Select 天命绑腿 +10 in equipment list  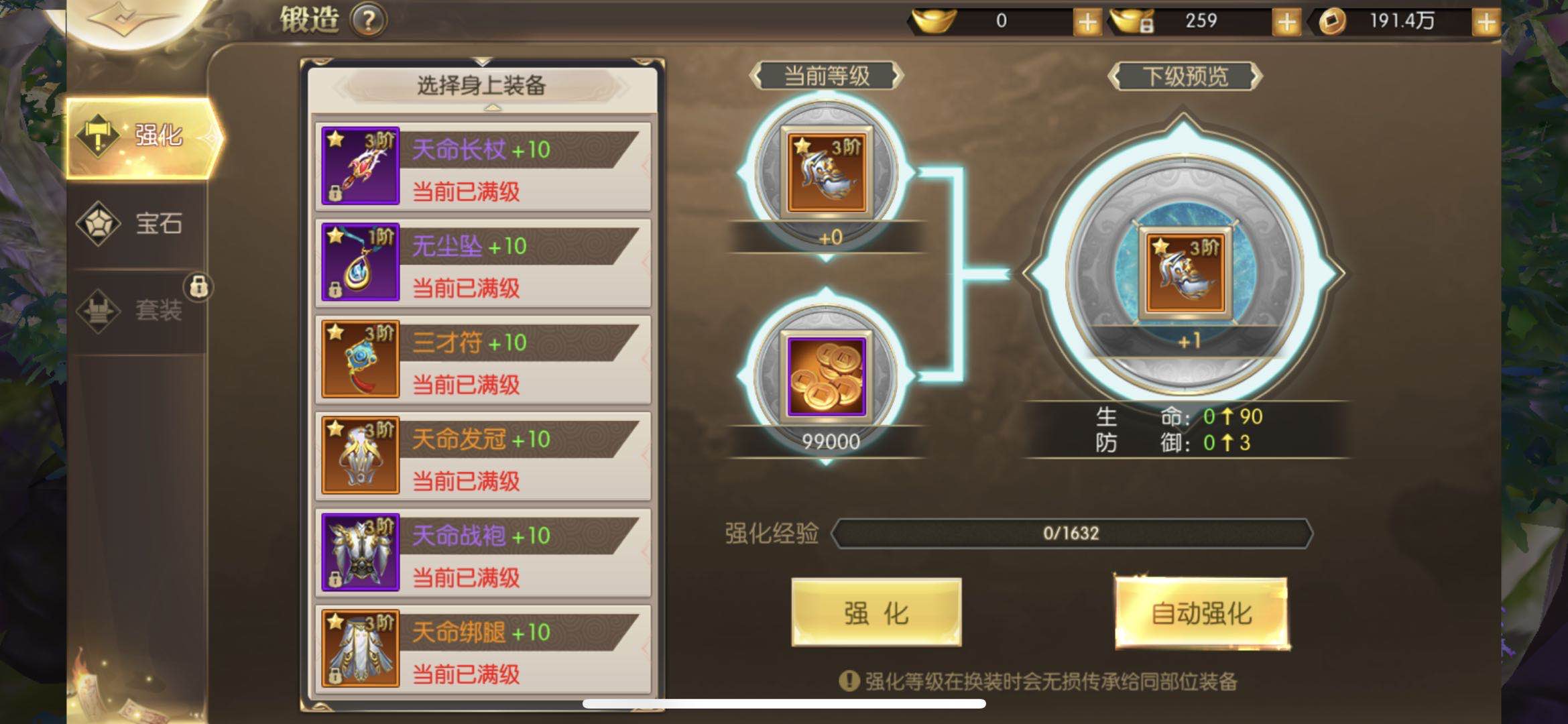click(x=483, y=648)
